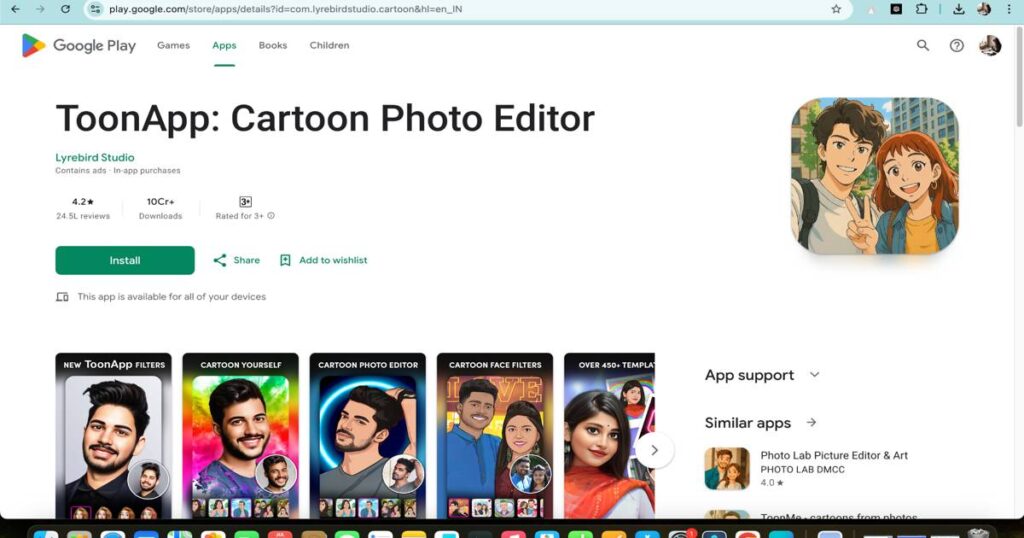The height and width of the screenshot is (538, 1024).
Task: Open the Lyrebird Studio developer page
Action: coord(95,157)
